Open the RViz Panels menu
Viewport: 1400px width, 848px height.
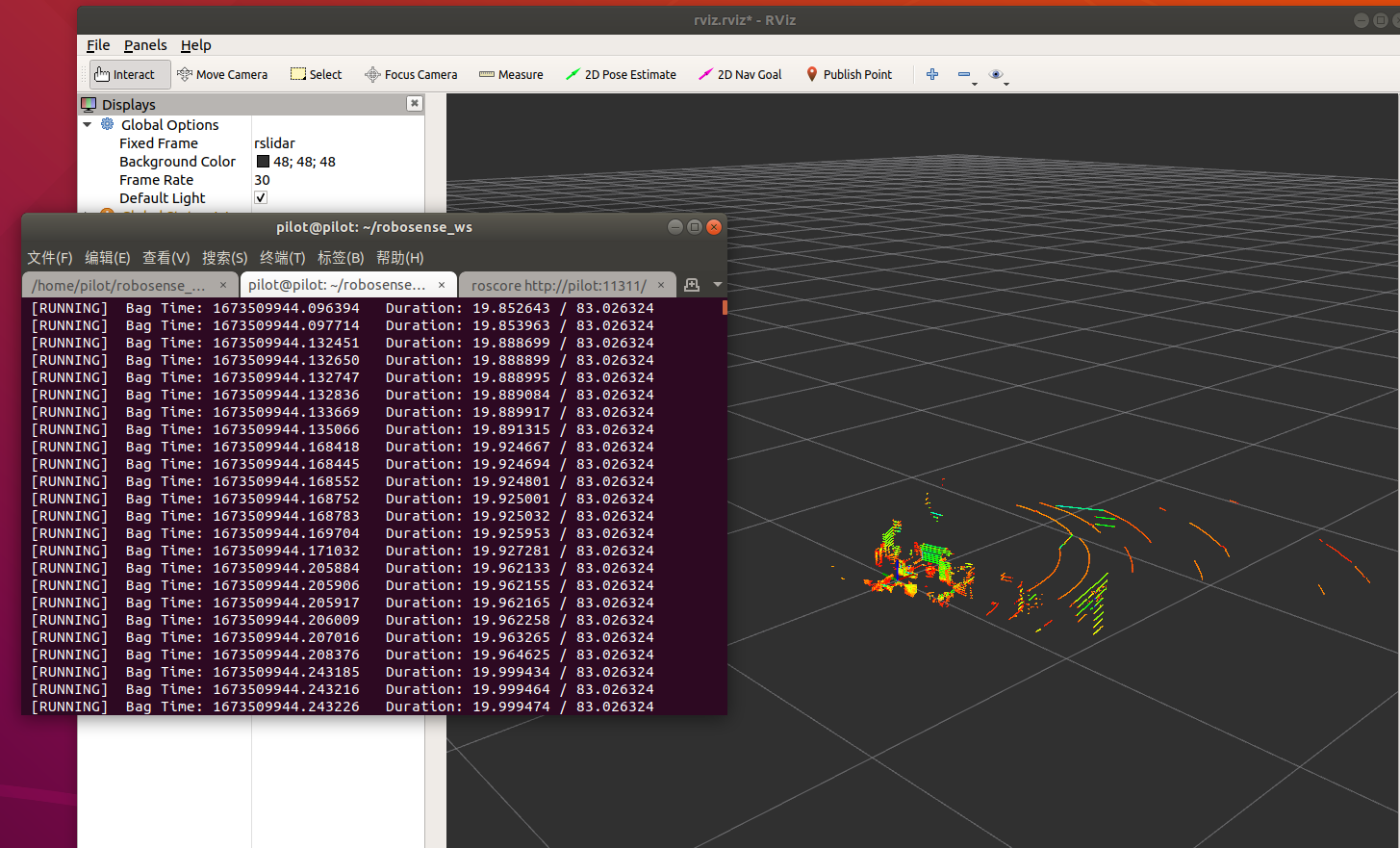(x=145, y=45)
